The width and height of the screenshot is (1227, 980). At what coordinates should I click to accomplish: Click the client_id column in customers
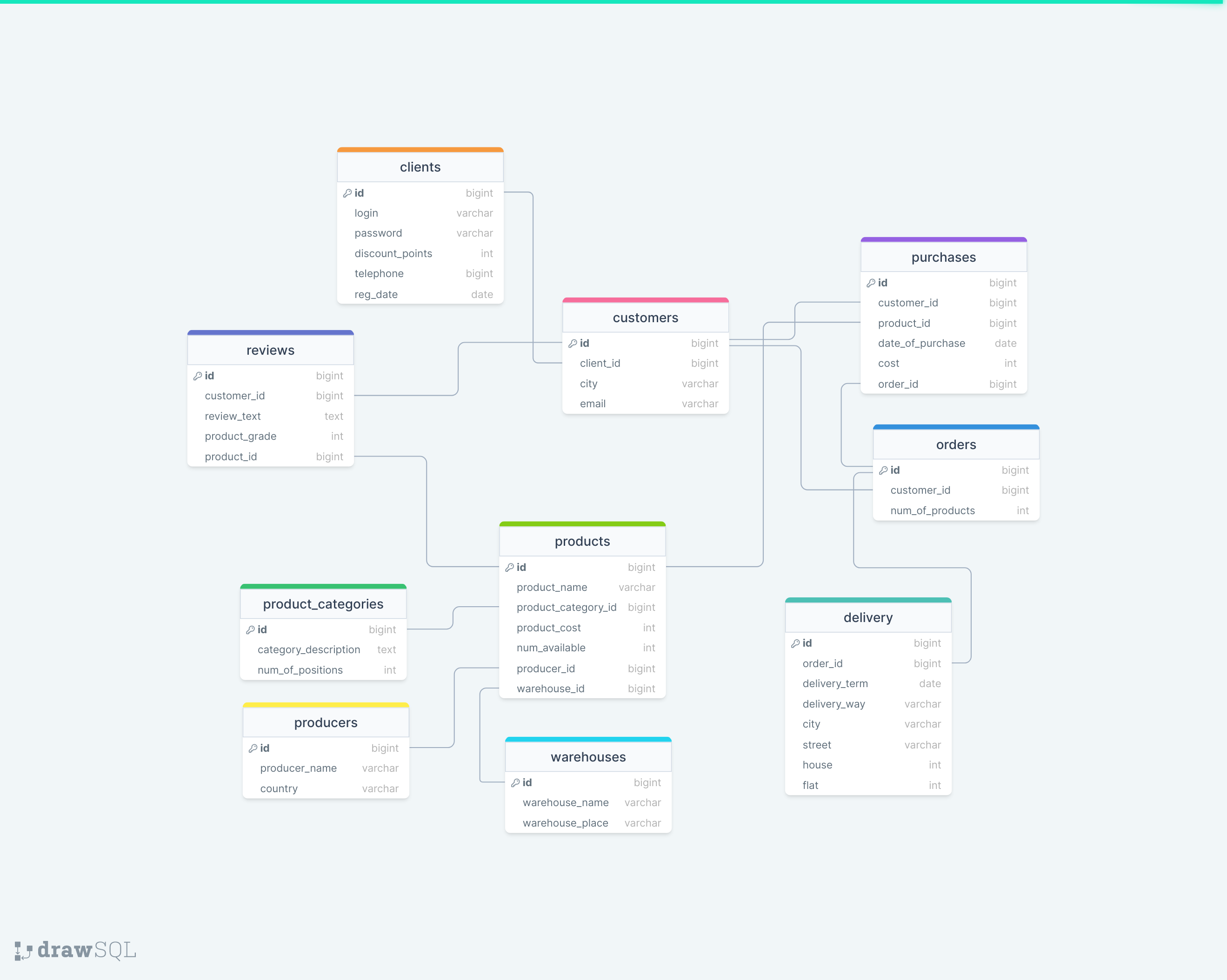(646, 364)
